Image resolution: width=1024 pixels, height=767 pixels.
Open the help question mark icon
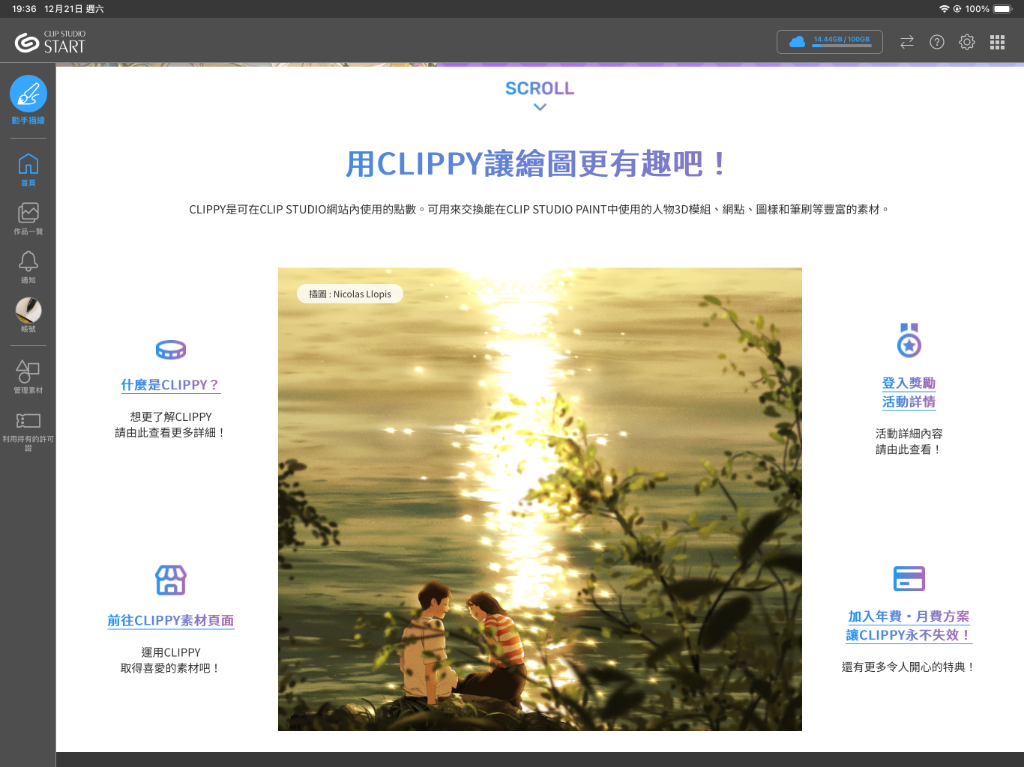(x=936, y=42)
